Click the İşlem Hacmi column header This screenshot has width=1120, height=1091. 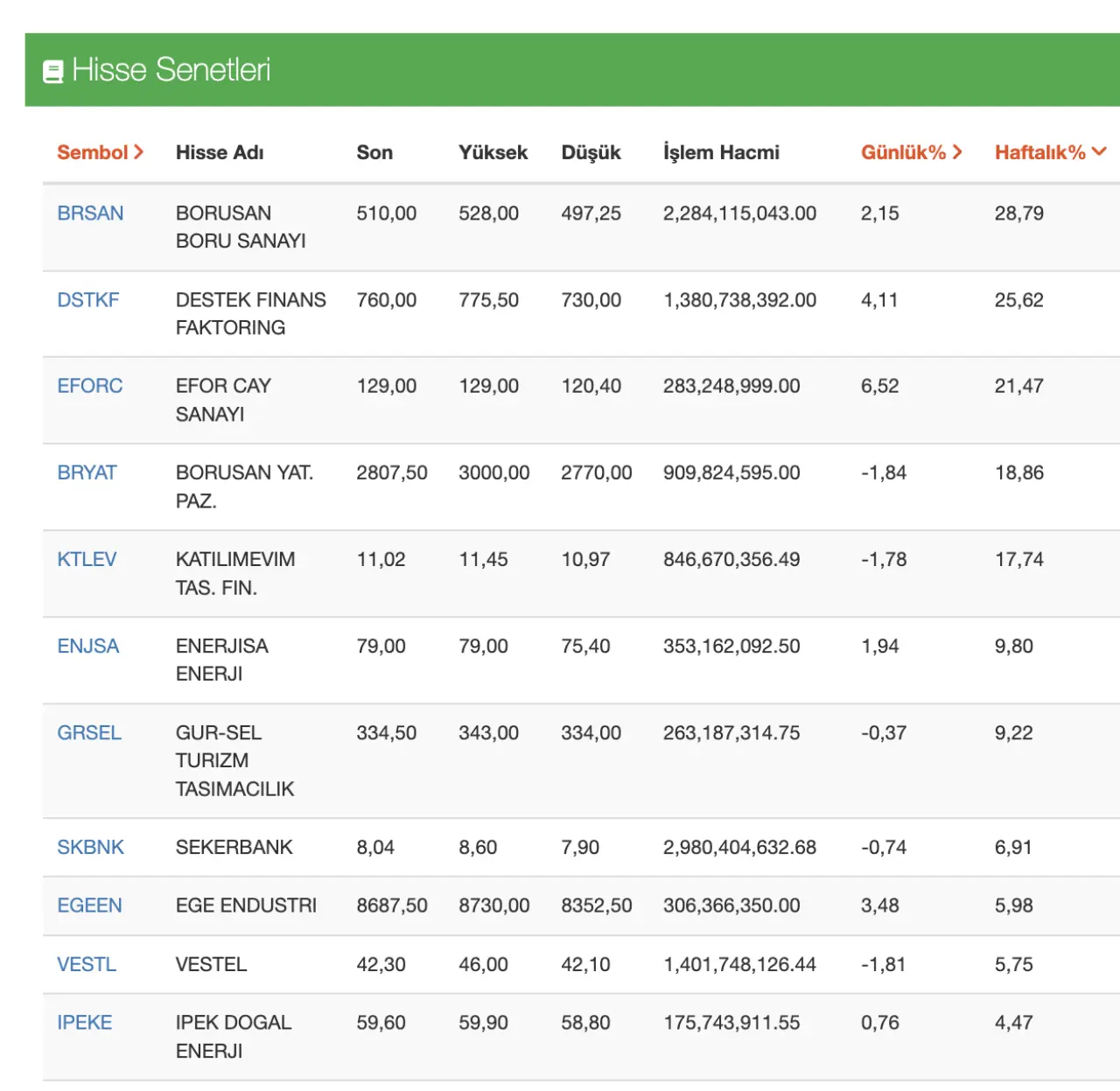[x=720, y=152]
